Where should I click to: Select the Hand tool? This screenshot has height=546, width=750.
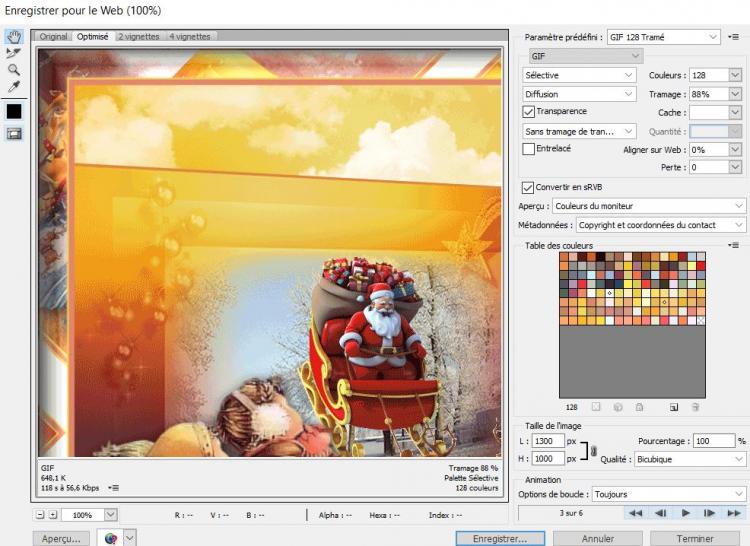tap(14, 37)
